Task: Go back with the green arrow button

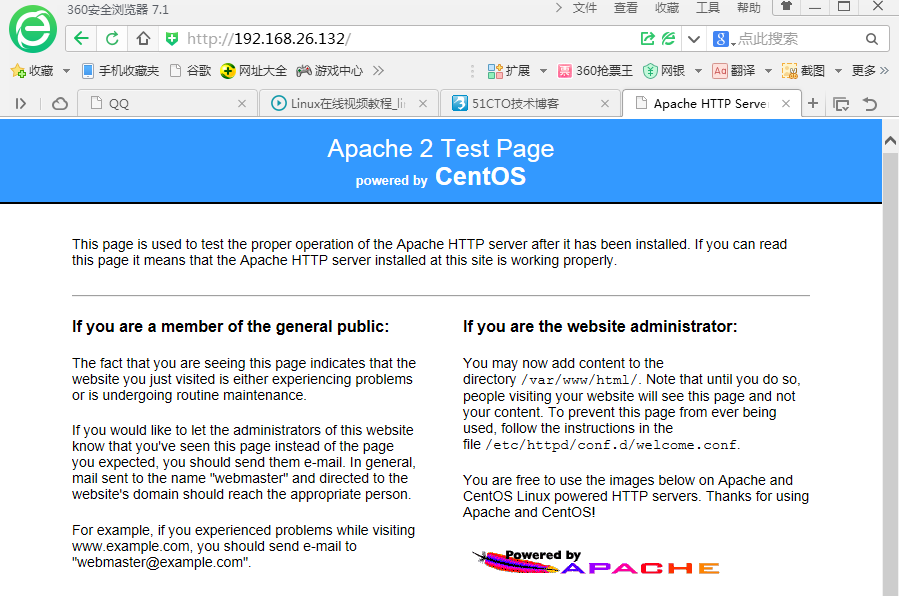Action: coord(81,38)
